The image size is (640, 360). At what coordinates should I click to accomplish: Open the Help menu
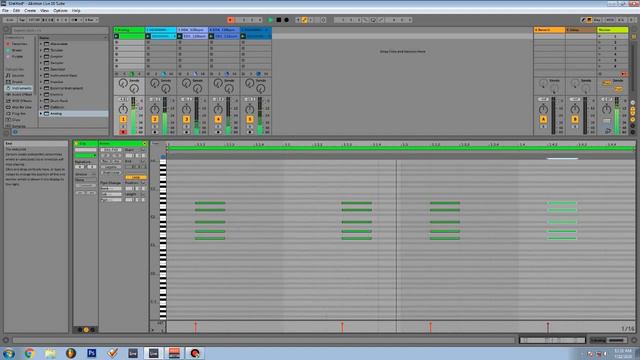[76, 11]
